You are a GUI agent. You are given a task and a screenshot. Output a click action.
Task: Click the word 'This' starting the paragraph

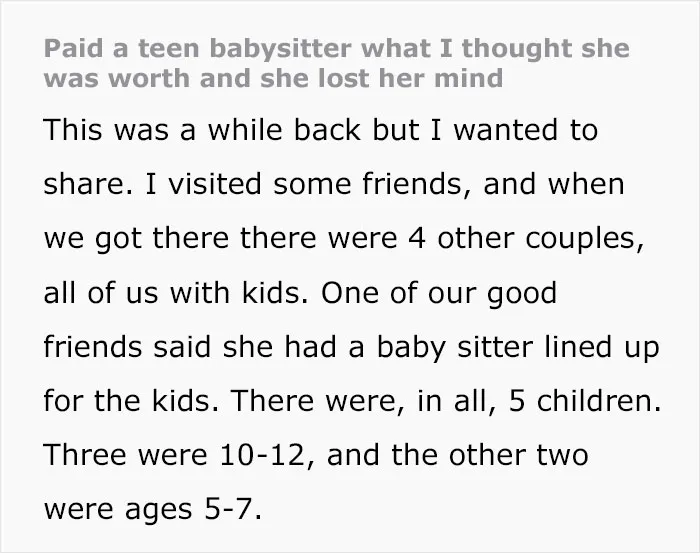(73, 130)
